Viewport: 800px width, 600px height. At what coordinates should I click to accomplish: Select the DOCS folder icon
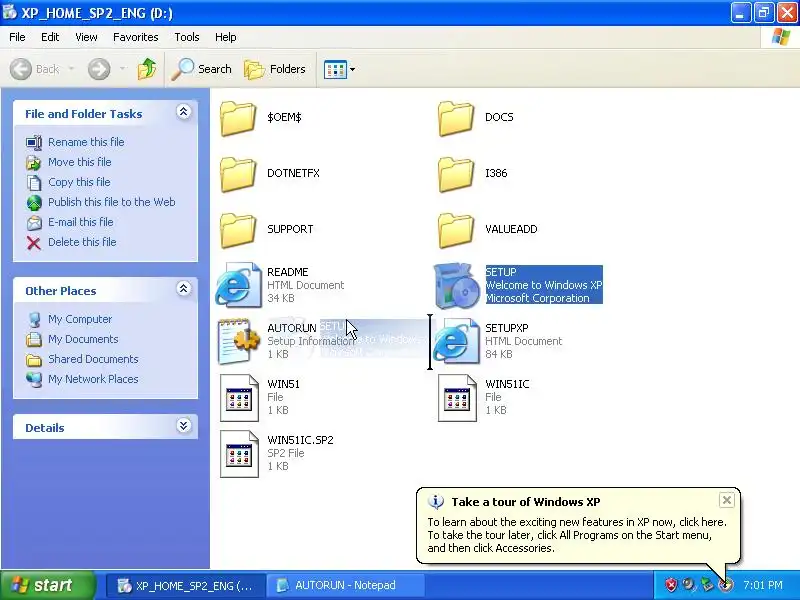[456, 118]
